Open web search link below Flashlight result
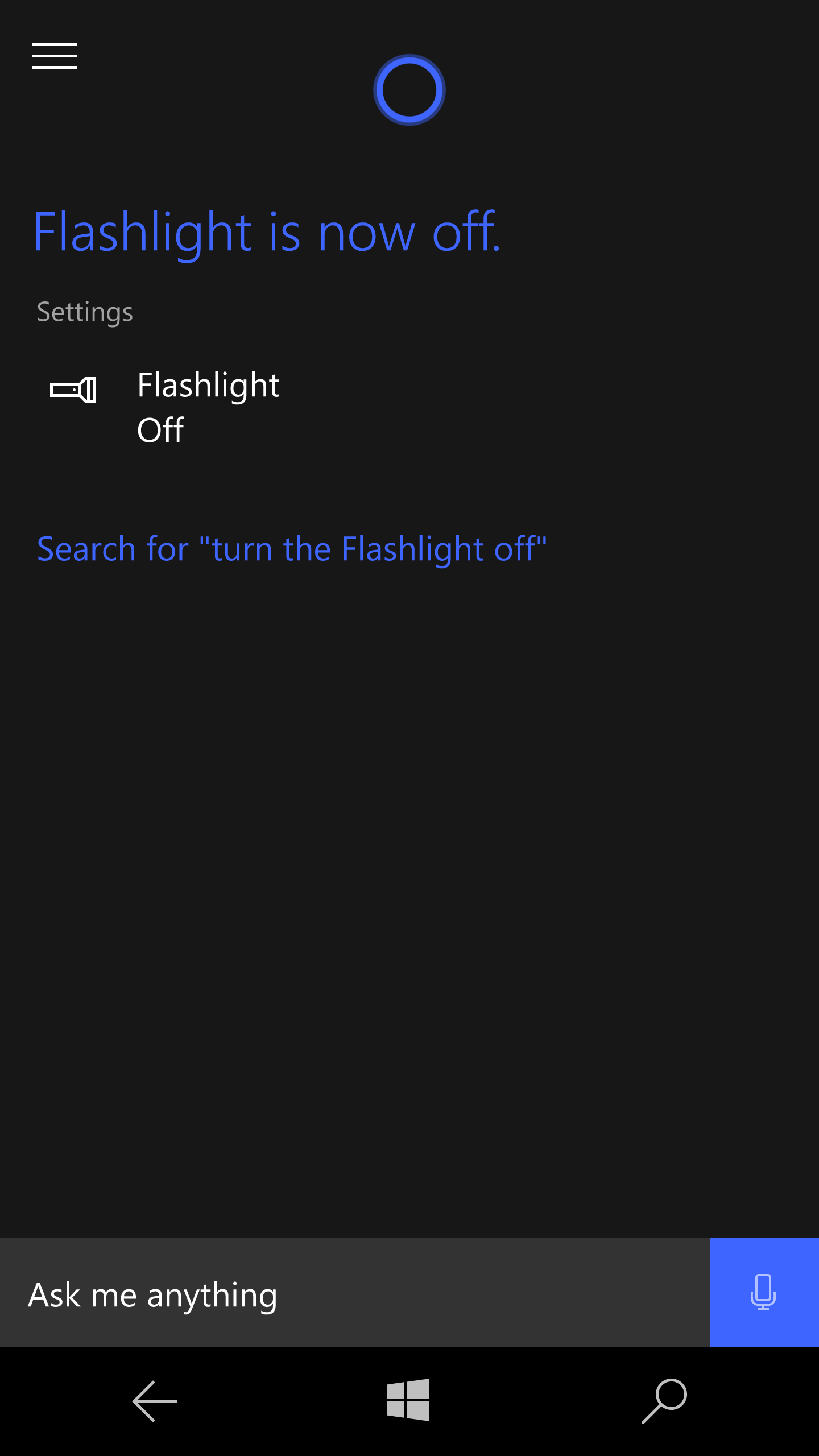Image resolution: width=819 pixels, height=1456 pixels. coord(292,549)
